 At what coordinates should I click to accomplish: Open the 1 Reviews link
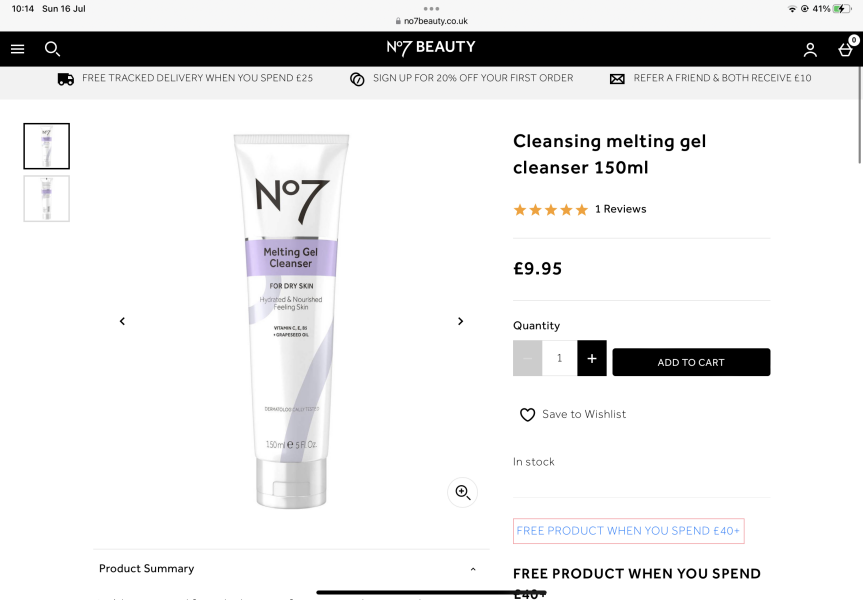[x=620, y=209]
